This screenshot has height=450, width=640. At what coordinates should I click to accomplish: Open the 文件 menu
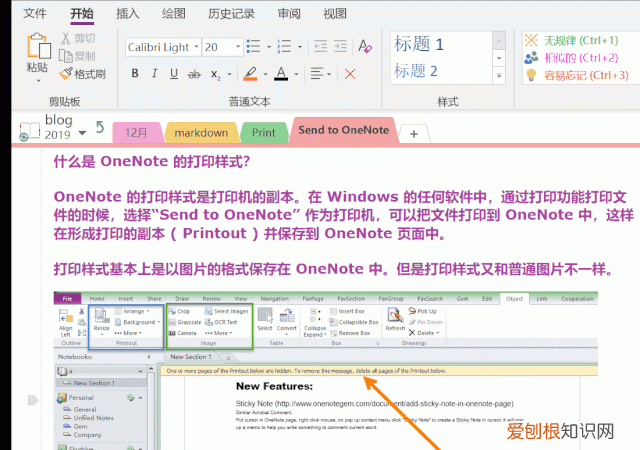coord(35,13)
